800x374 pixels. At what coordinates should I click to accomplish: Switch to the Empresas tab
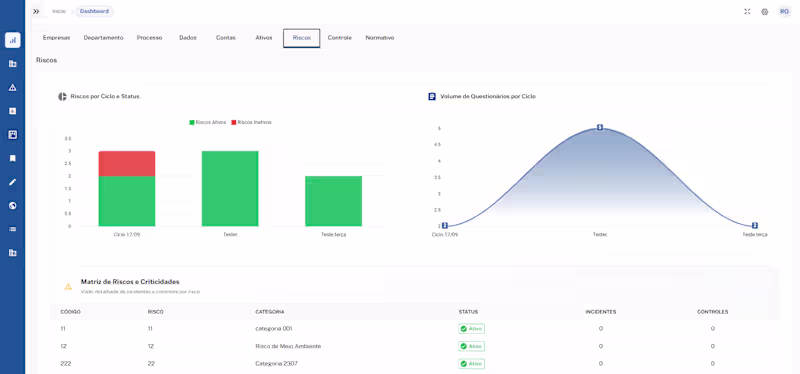(57, 38)
